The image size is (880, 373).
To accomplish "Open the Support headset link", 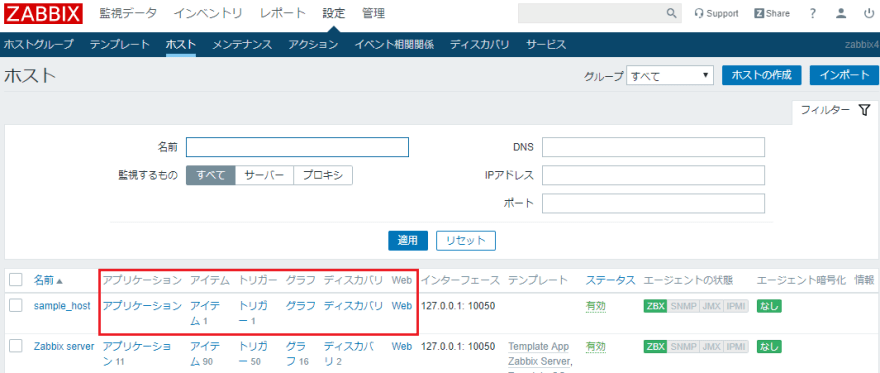I will (717, 13).
